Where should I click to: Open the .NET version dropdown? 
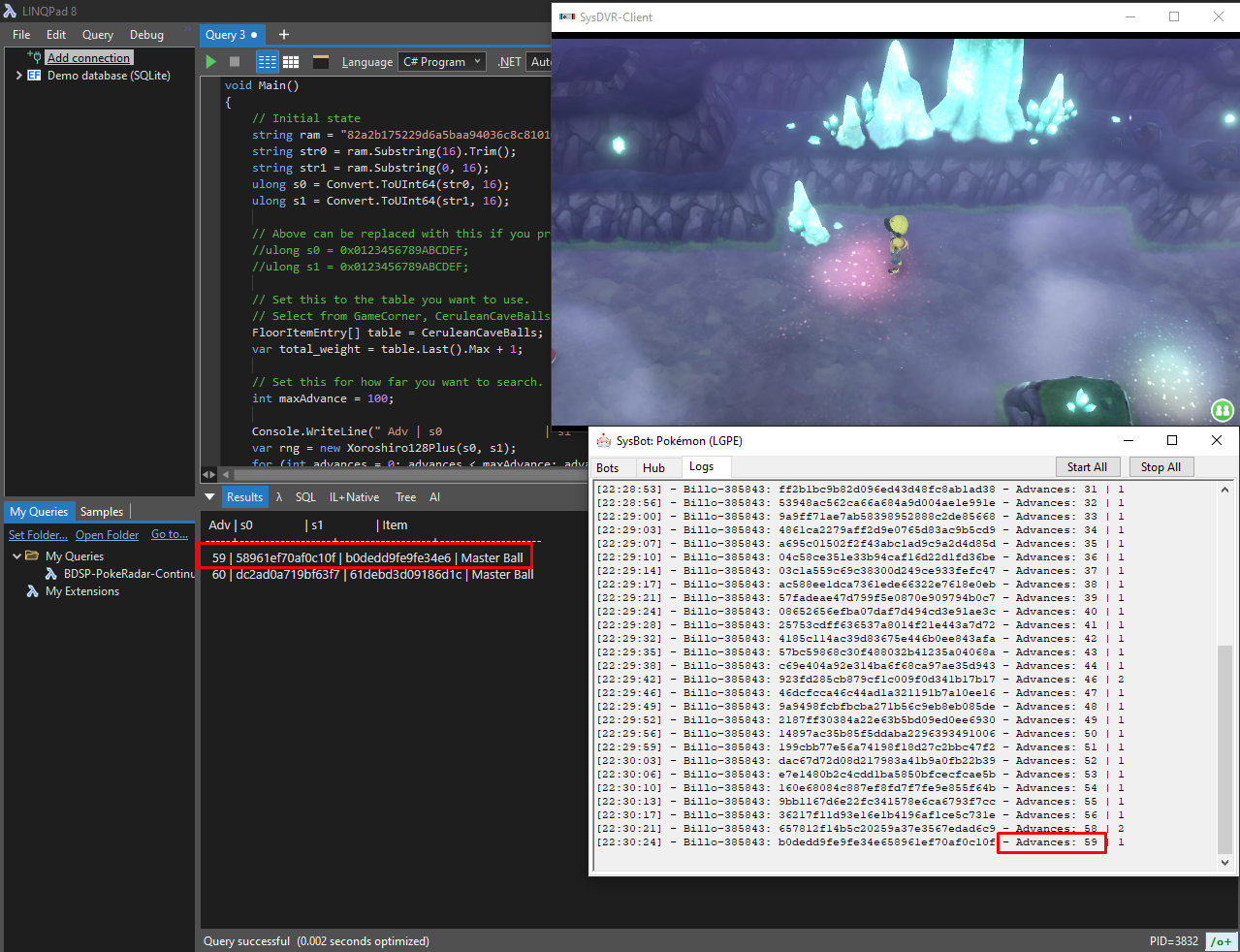click(x=539, y=61)
